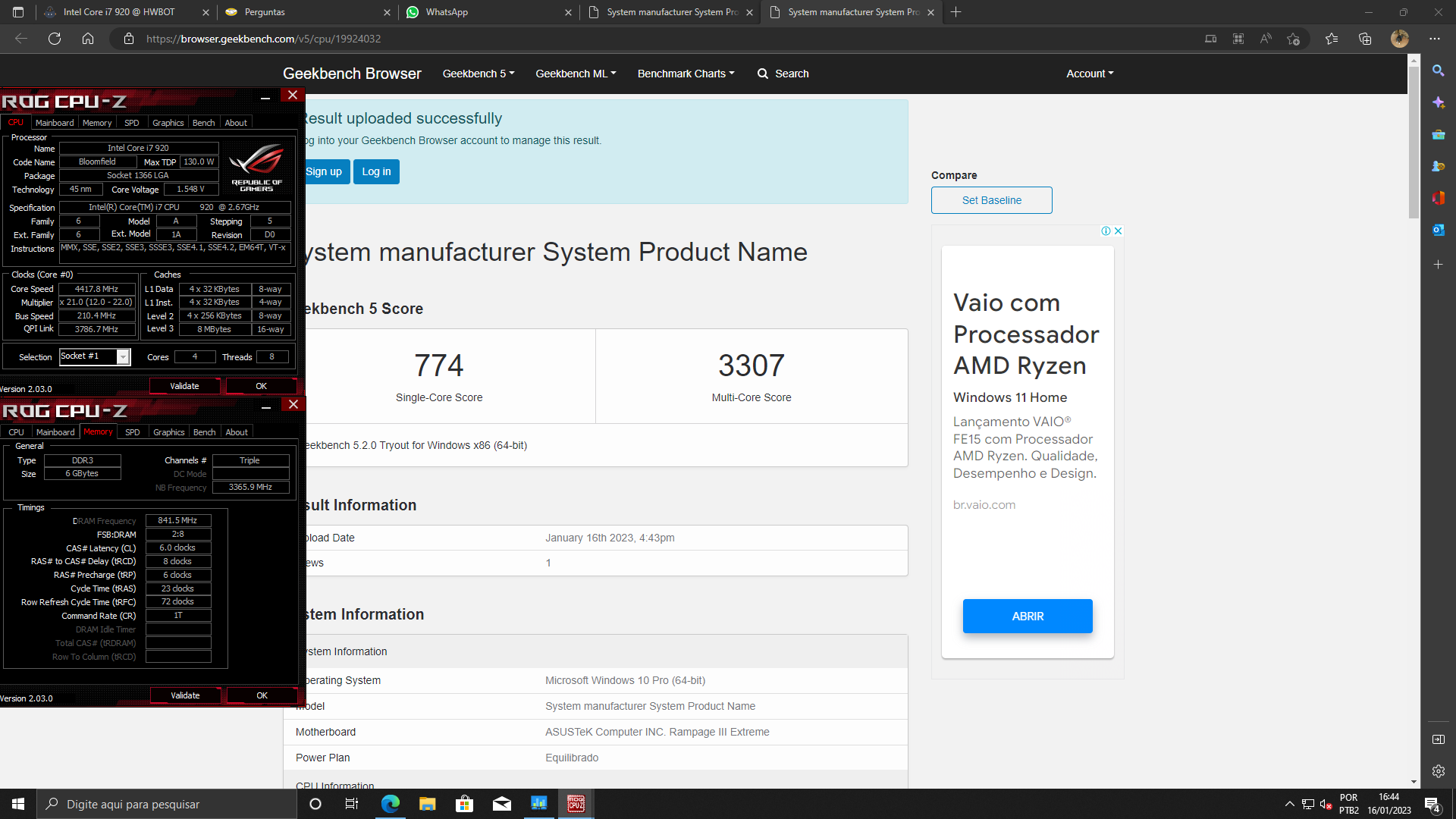Open notification center icon
The width and height of the screenshot is (1456, 819).
coord(1432,804)
